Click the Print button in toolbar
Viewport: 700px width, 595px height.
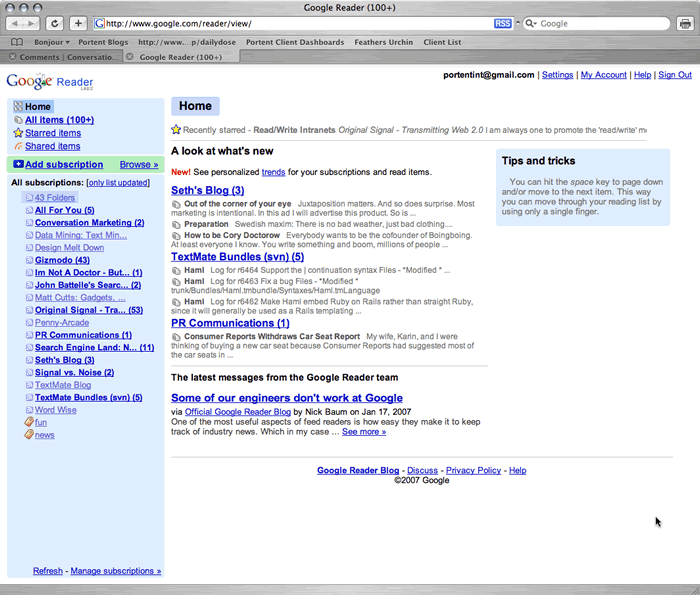pos(685,23)
